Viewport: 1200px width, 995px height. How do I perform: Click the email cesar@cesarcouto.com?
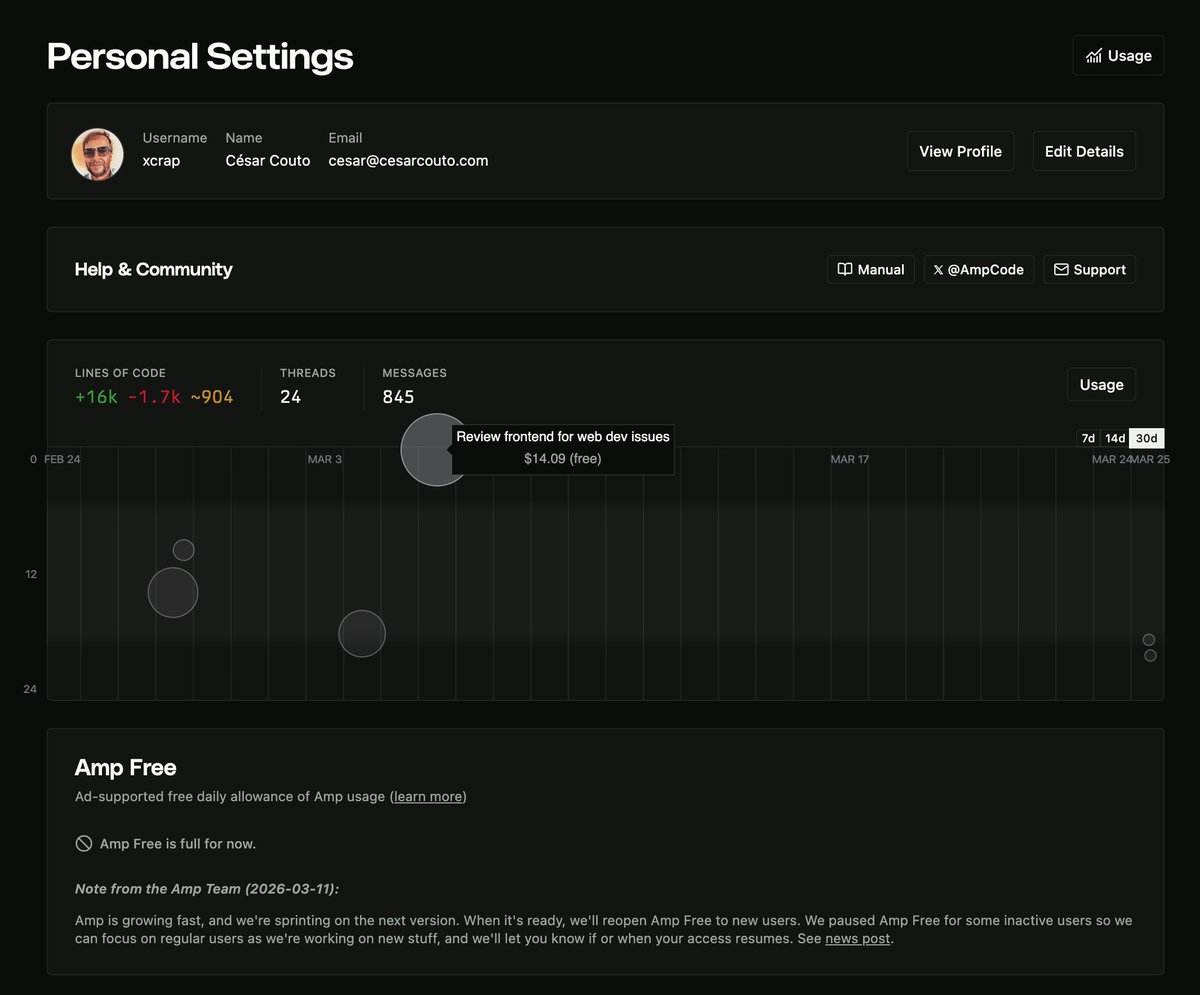(x=408, y=160)
